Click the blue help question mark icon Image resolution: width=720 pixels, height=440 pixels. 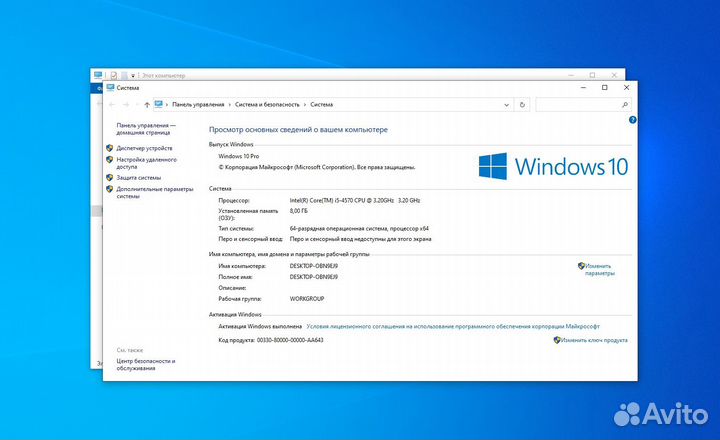point(632,120)
